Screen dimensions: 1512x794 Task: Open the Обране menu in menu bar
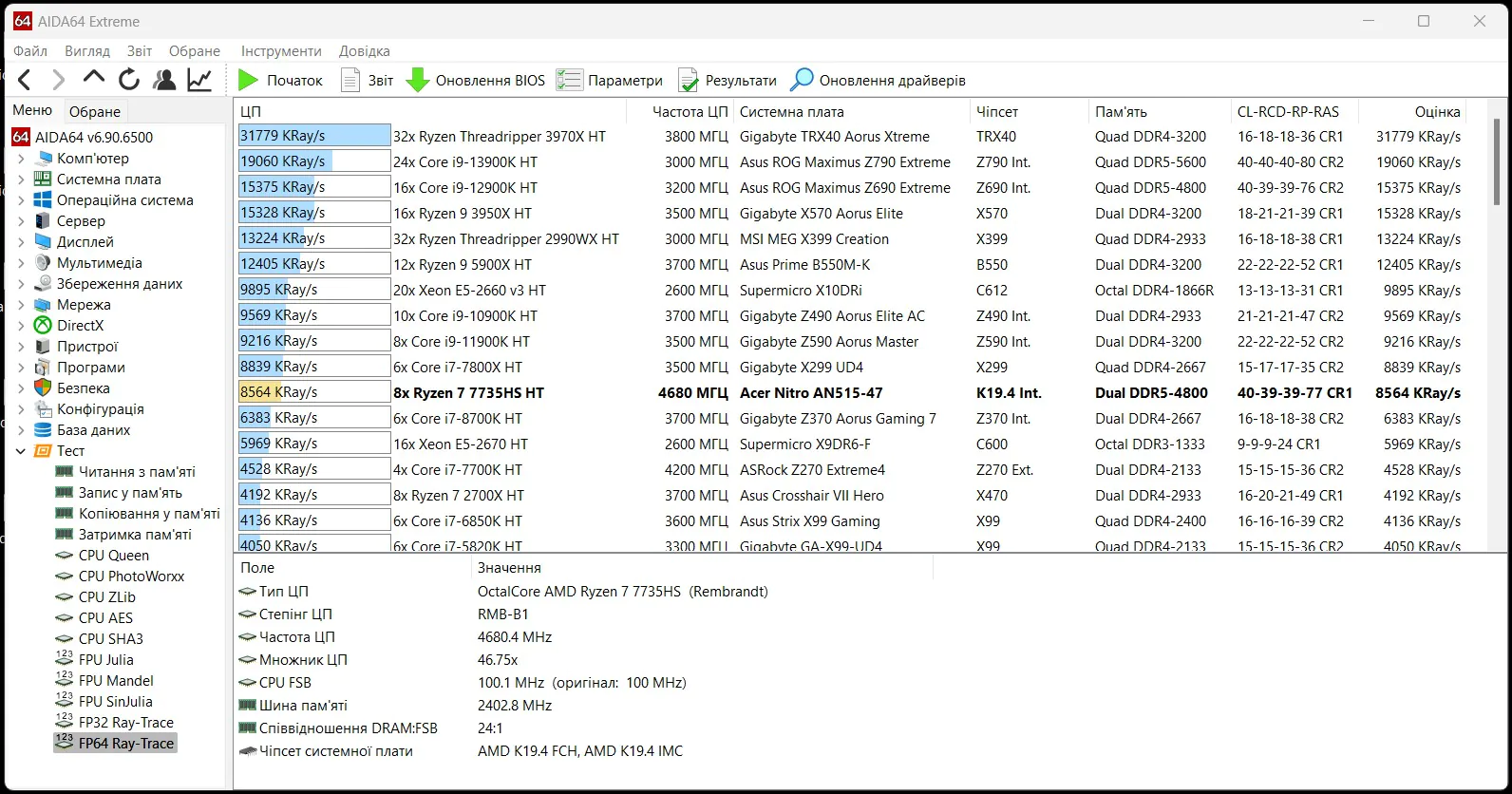tap(195, 51)
